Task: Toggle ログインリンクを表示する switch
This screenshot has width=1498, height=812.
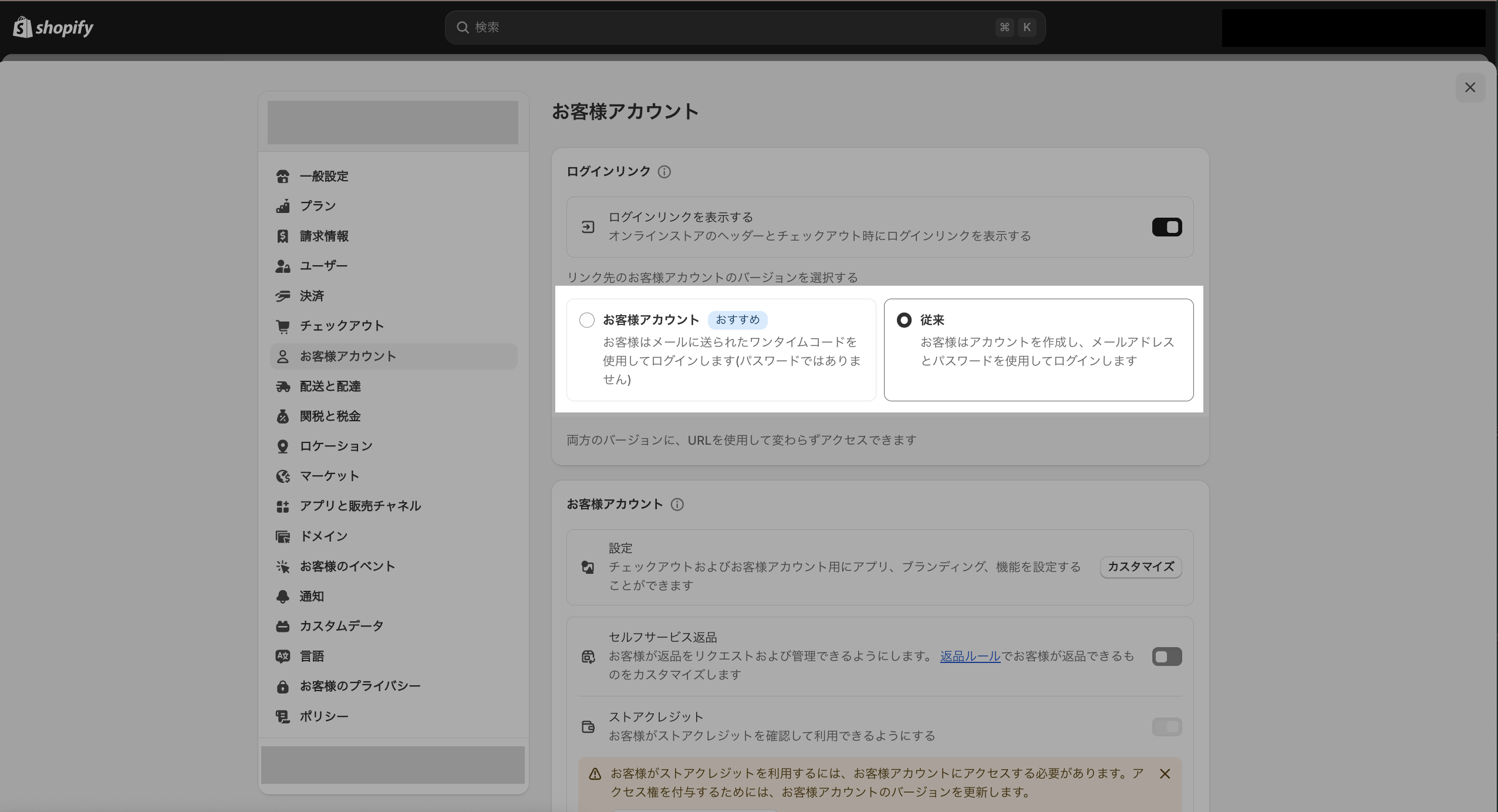Action: tap(1167, 227)
